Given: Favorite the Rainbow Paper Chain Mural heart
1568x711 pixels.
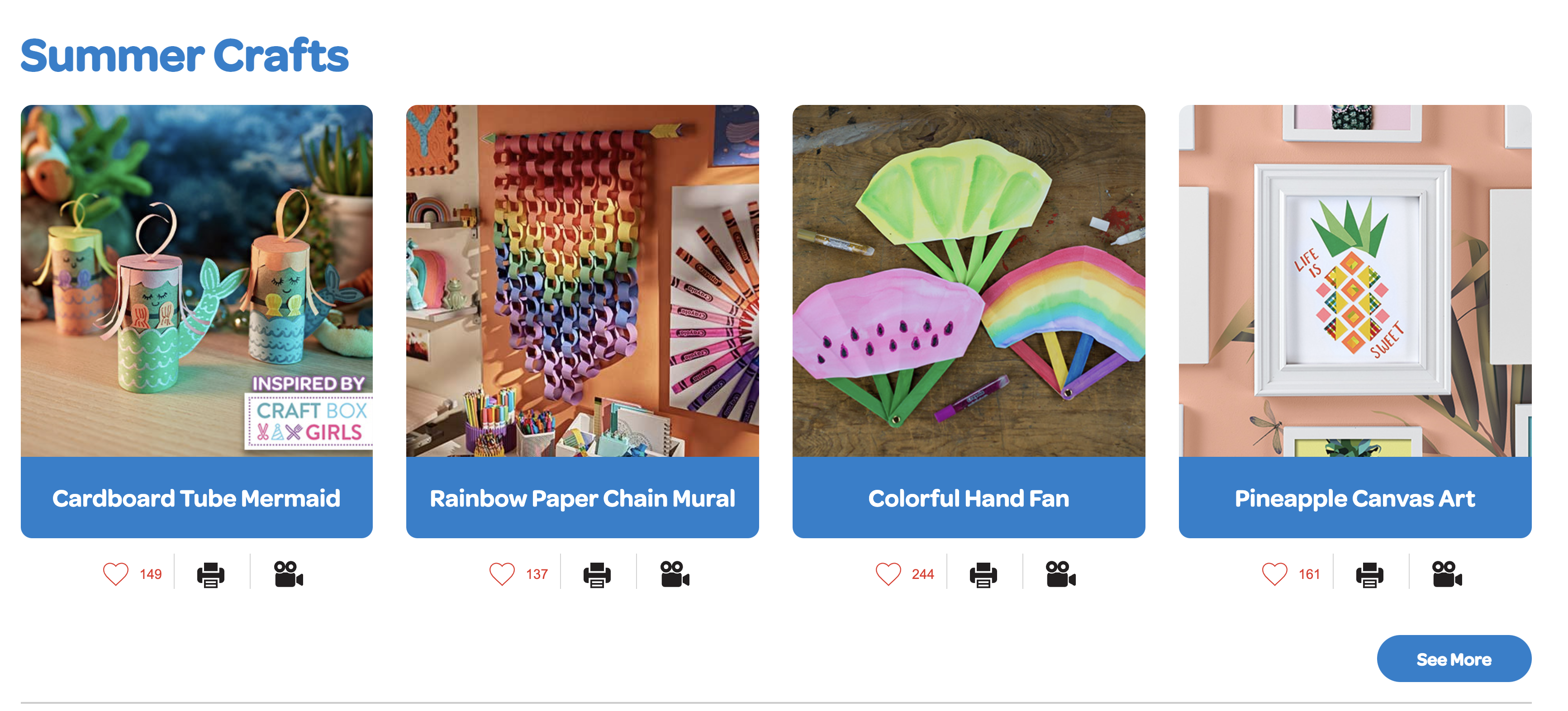Looking at the screenshot, I should click(x=502, y=574).
